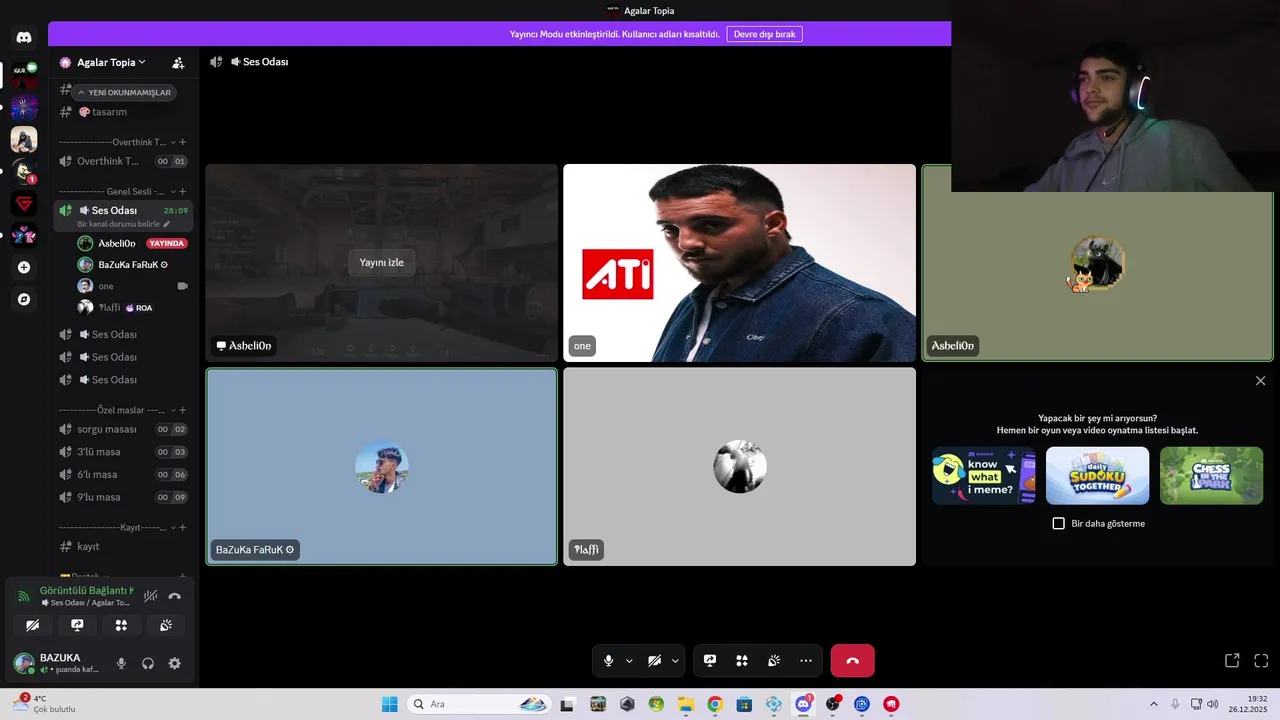
Task: Click the share screen icon in bottom call bar
Action: point(710,661)
